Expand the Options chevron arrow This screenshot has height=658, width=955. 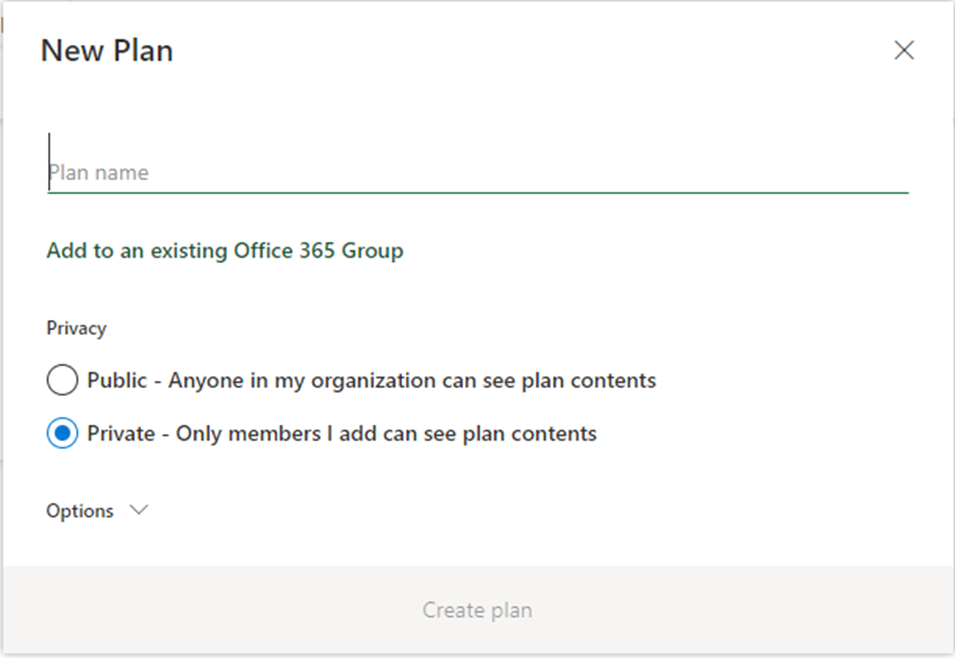(x=139, y=510)
